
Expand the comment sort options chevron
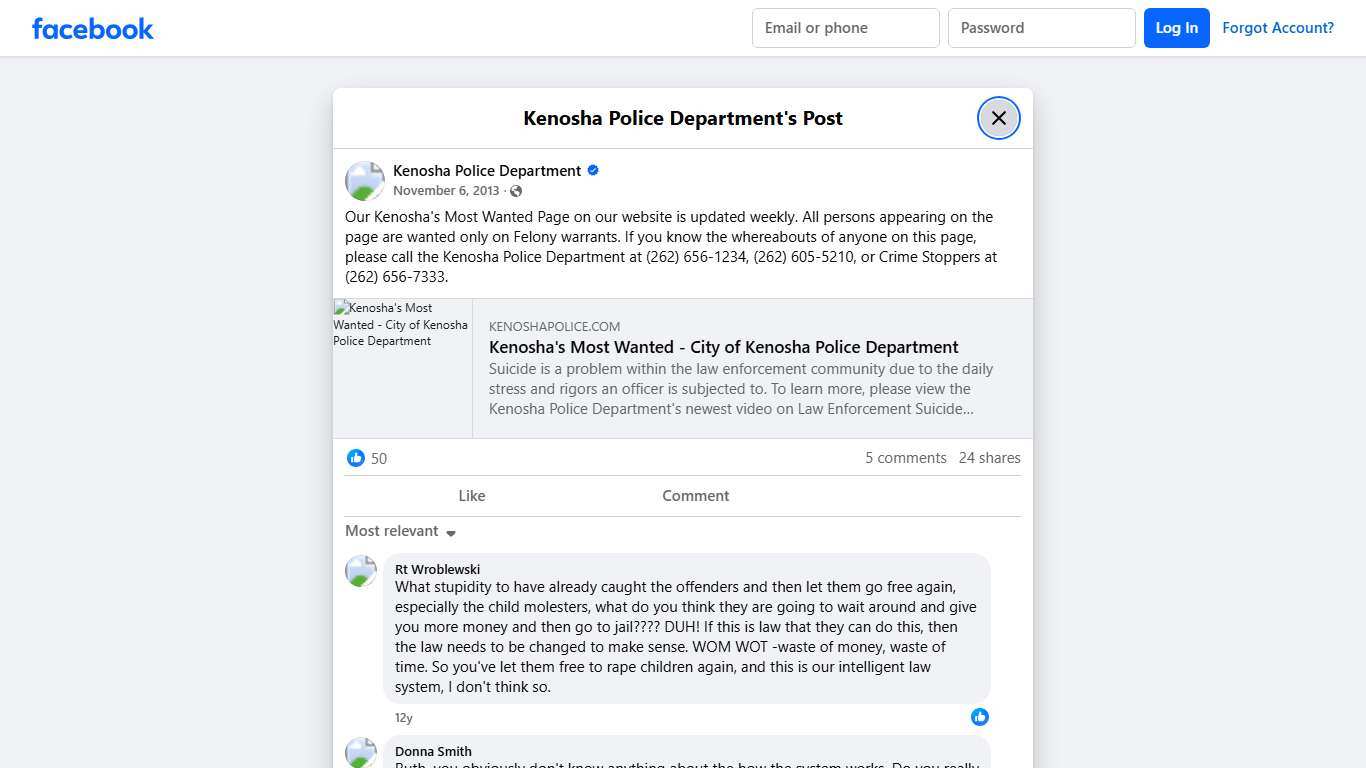(450, 532)
